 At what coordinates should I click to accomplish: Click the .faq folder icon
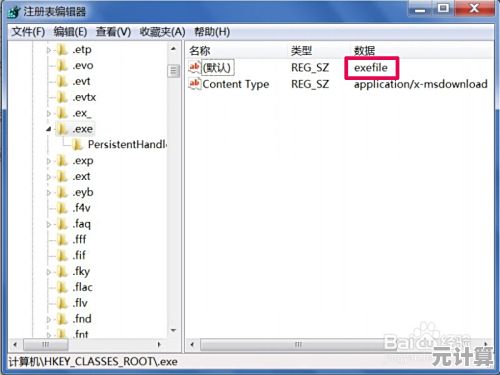click(62, 224)
